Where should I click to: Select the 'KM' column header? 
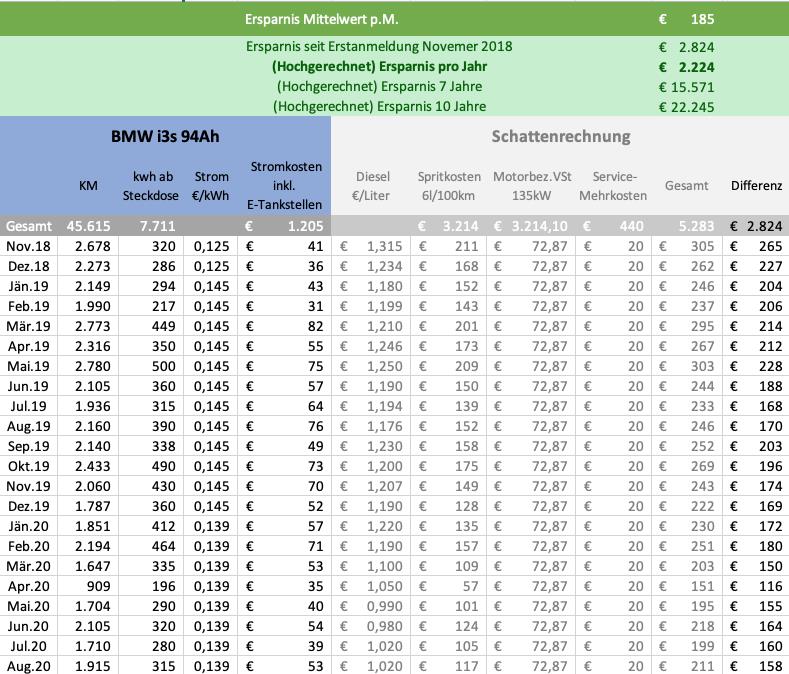click(x=88, y=186)
